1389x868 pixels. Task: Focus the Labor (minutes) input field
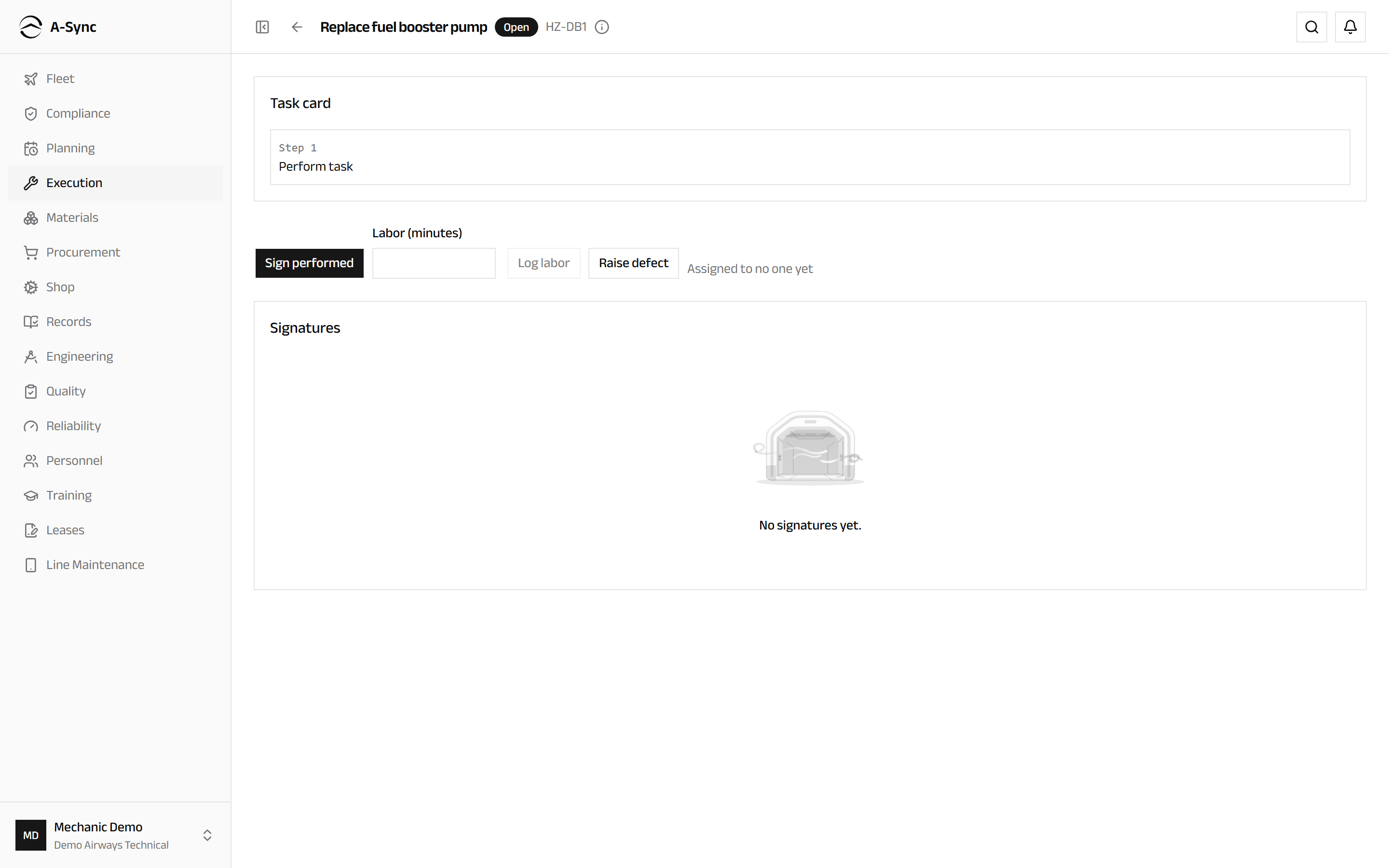click(434, 263)
